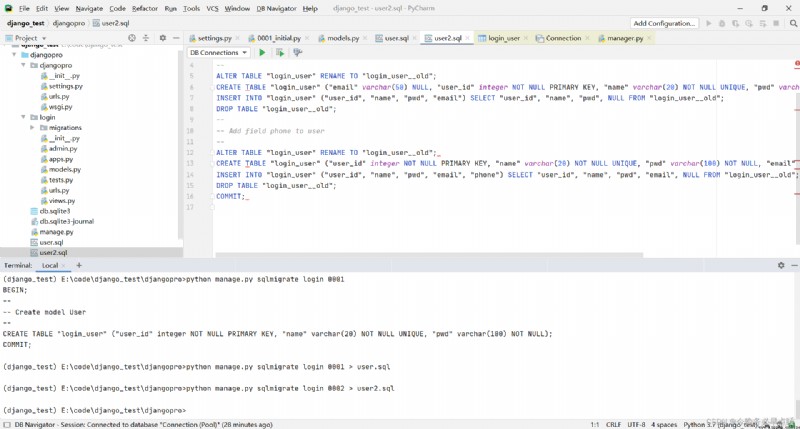Screen dimensions: 800x429
Task: Click user2.sql breadcrumb in navigation bar
Action: tap(111, 23)
